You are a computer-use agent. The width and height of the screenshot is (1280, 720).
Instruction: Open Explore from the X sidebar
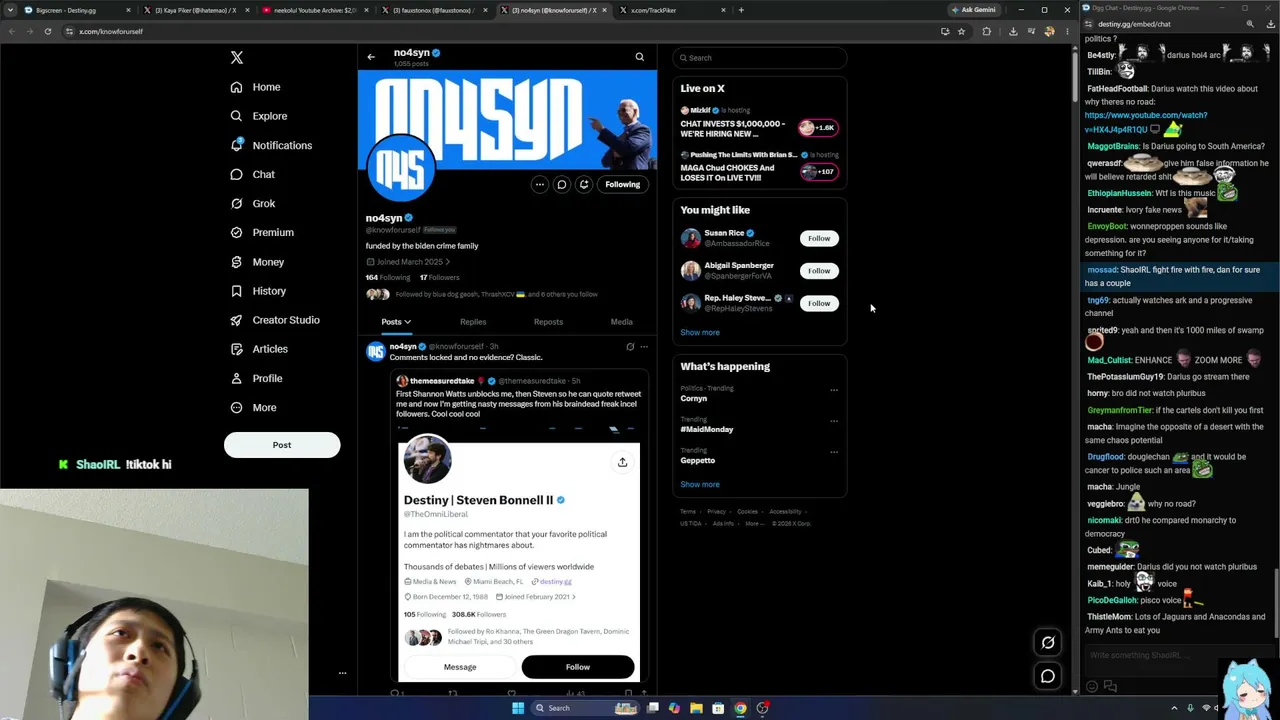258,116
